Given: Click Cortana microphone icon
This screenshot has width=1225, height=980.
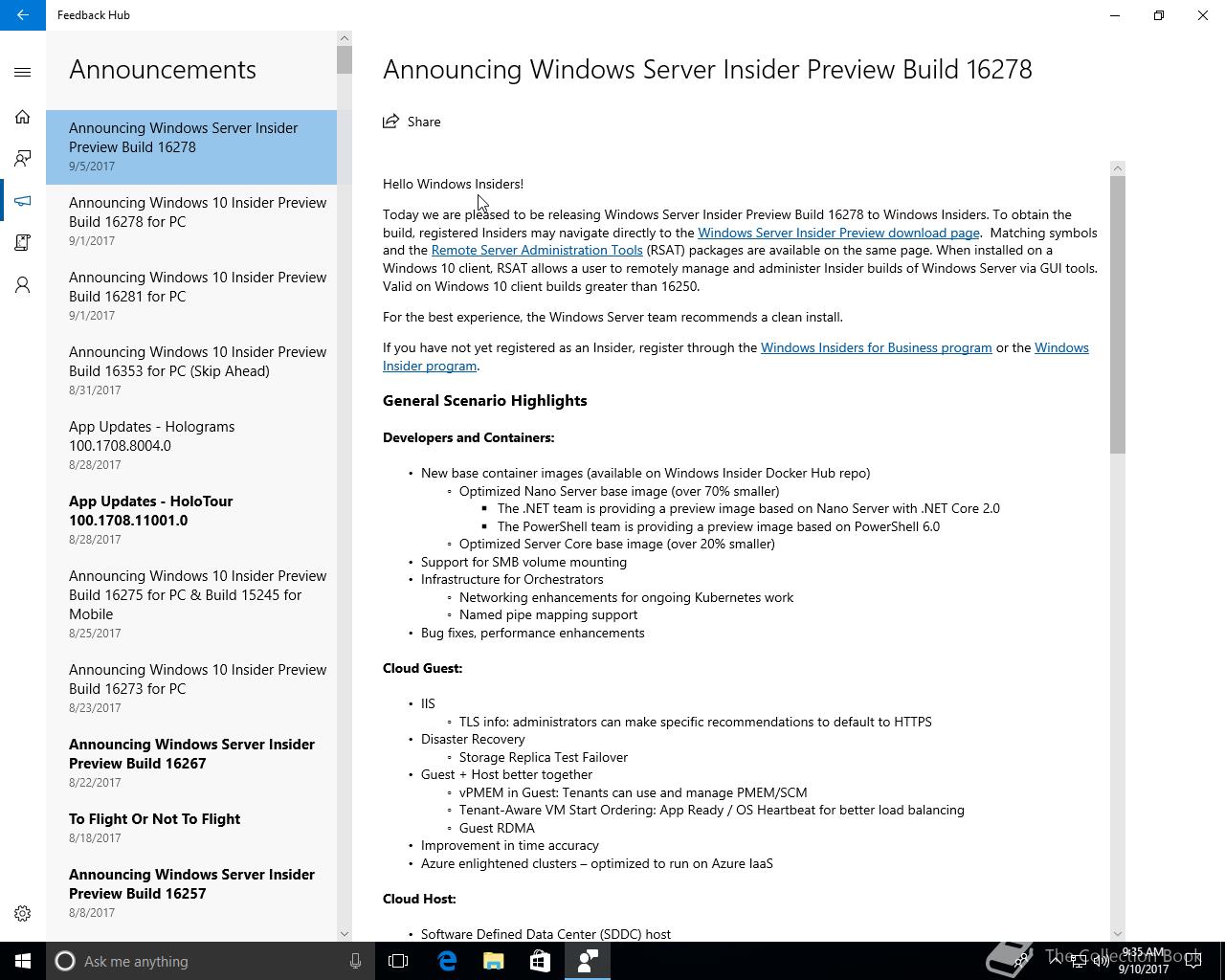Looking at the screenshot, I should click(355, 961).
